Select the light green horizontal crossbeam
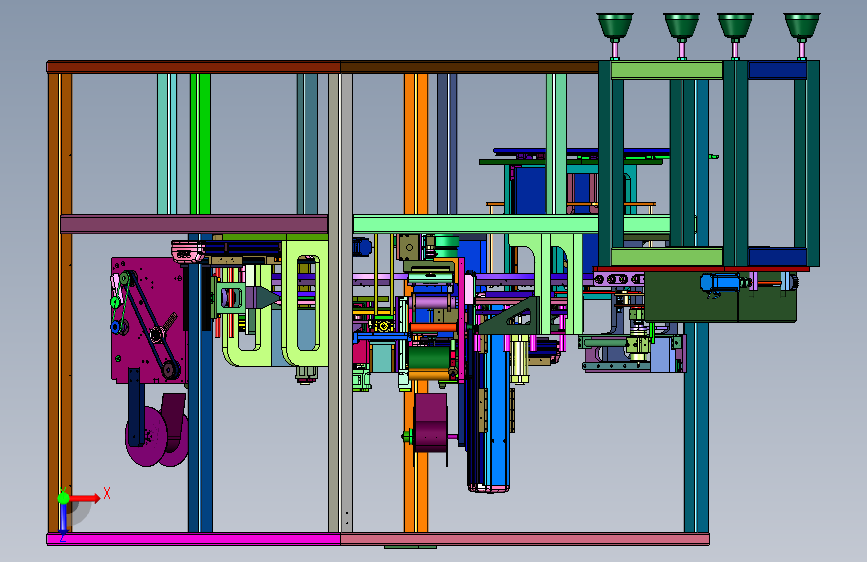 point(476,224)
